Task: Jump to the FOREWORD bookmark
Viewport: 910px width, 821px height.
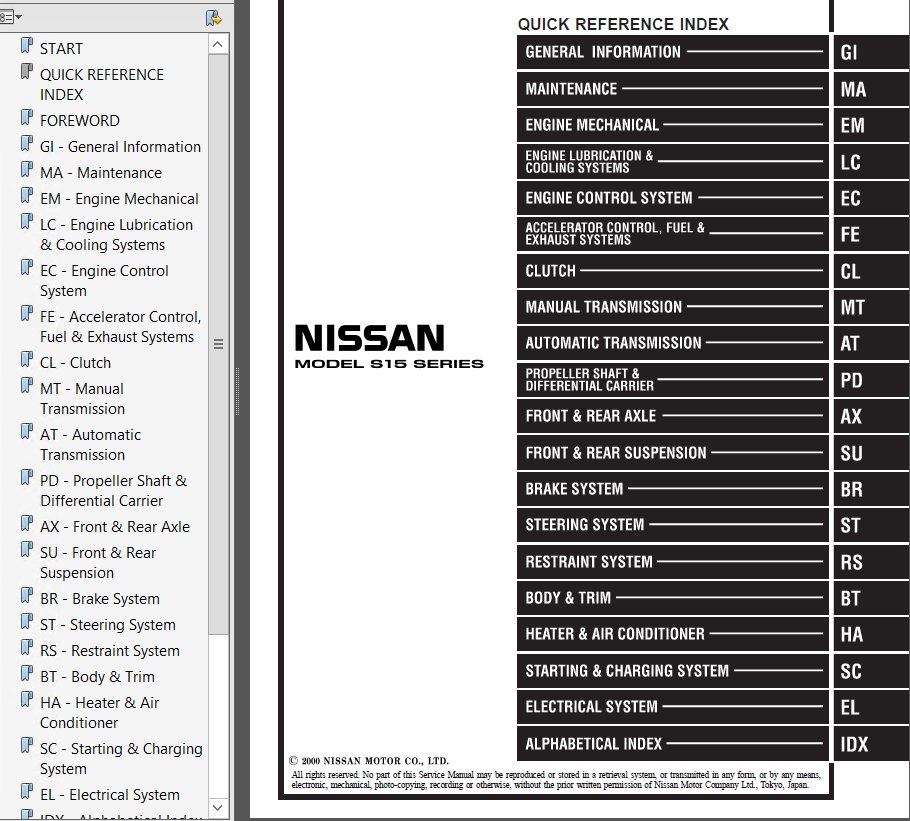Action: (x=80, y=121)
